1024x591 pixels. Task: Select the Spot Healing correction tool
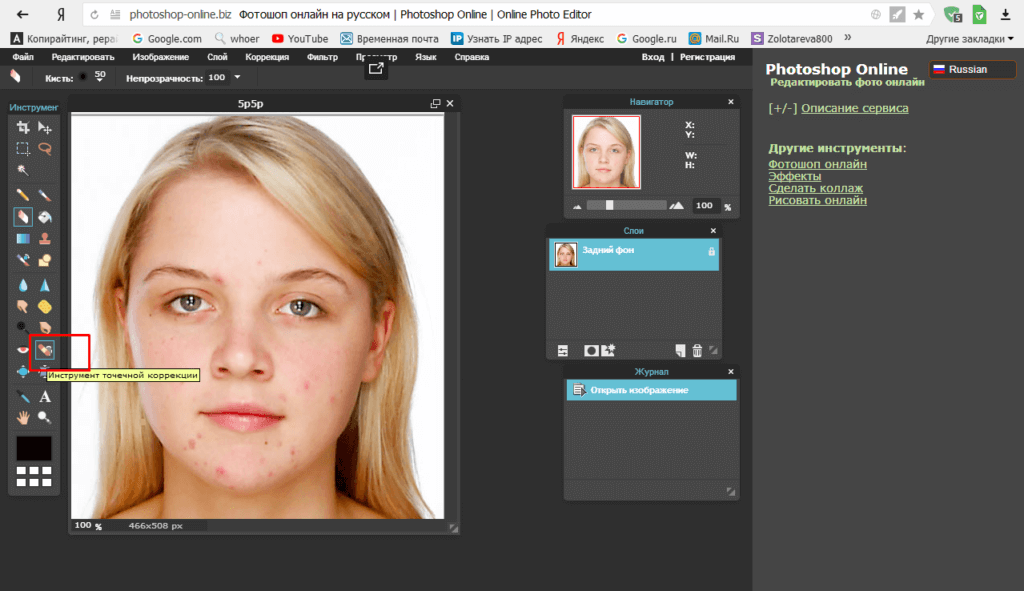[45, 349]
